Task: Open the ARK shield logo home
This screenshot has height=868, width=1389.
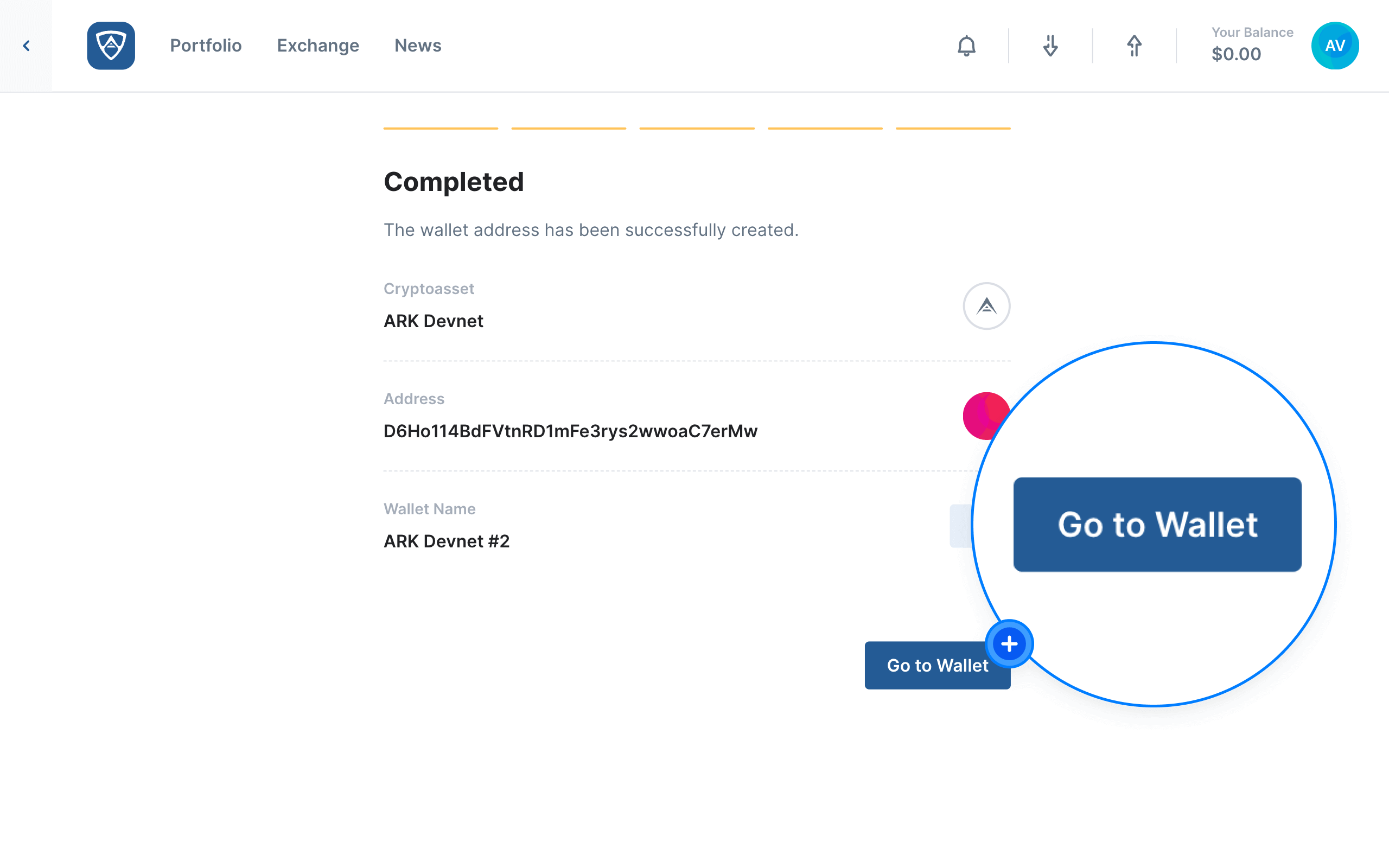Action: tap(111, 46)
